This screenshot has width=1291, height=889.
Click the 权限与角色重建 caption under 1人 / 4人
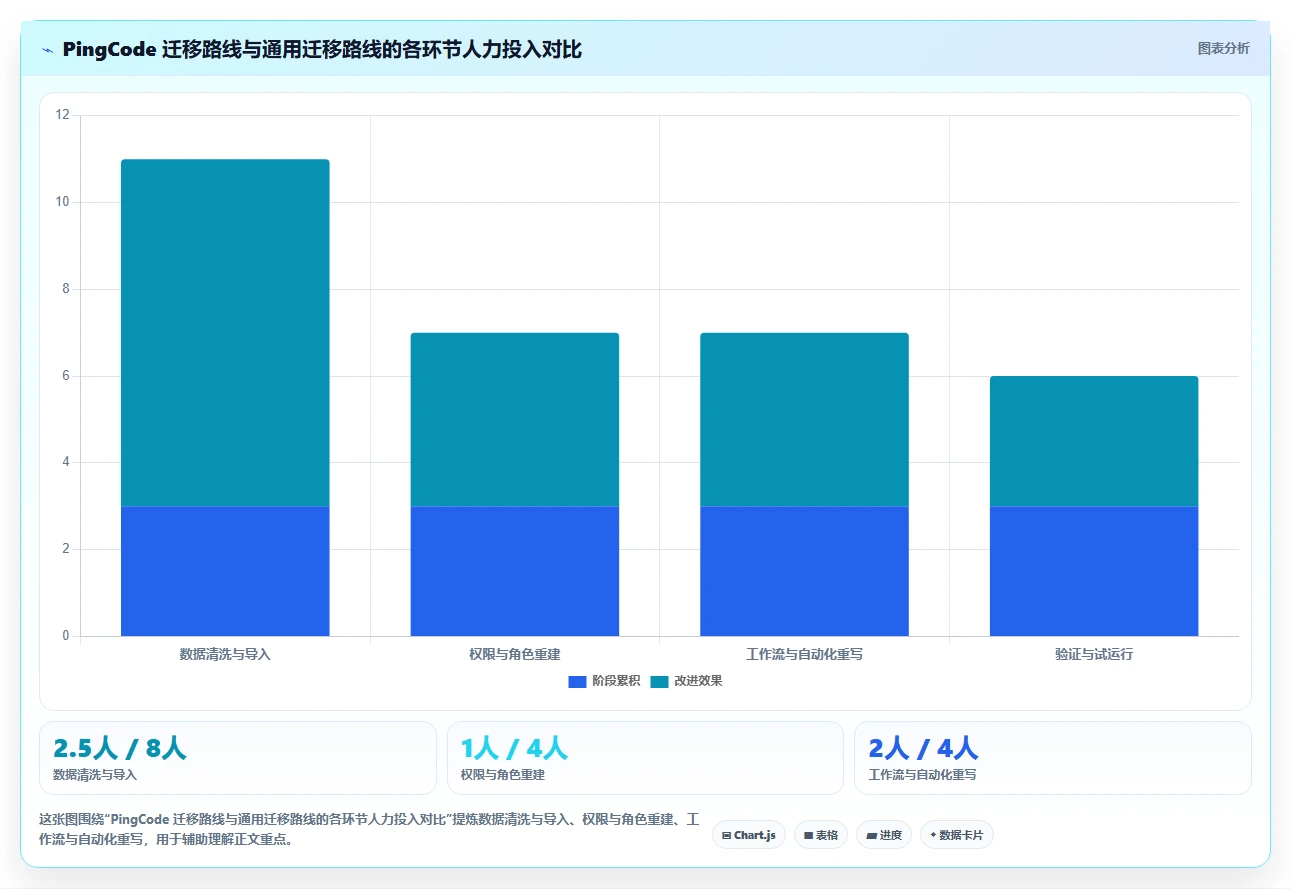503,774
